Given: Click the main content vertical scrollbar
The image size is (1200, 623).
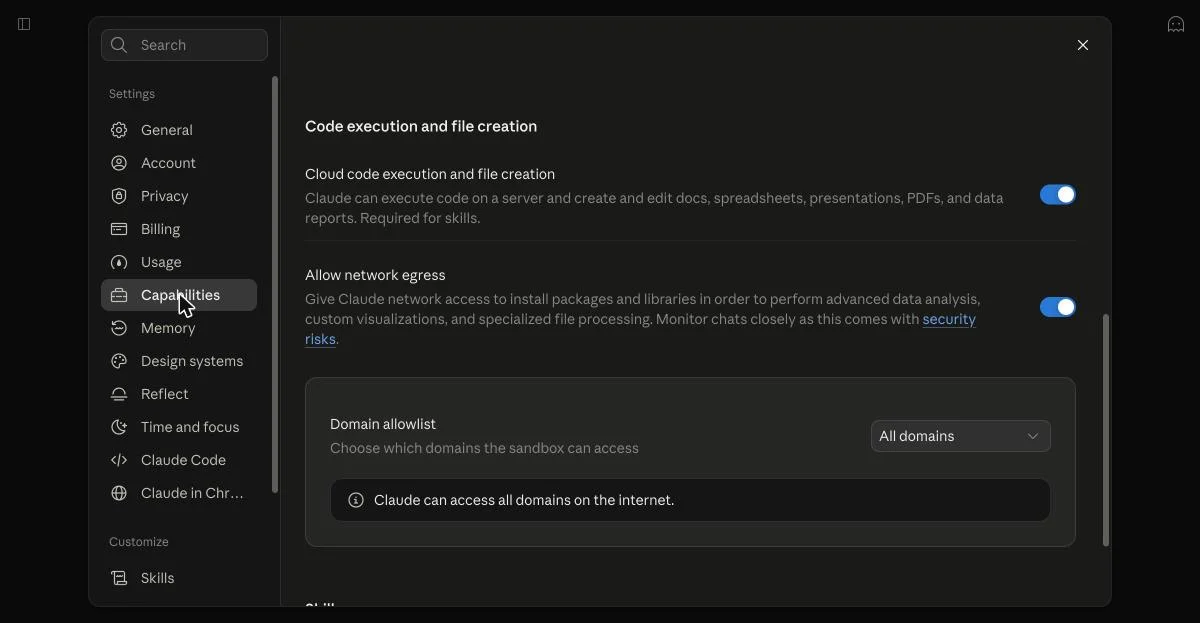Looking at the screenshot, I should point(1105,431).
